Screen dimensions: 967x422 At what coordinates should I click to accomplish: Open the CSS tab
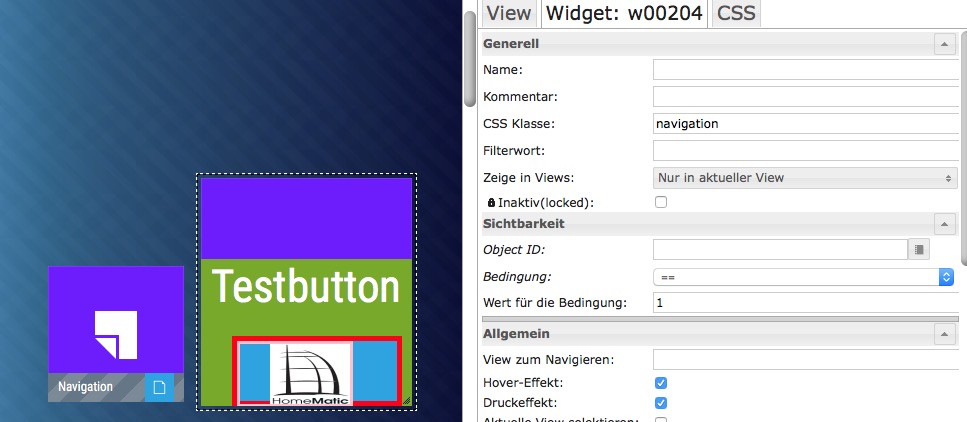tap(736, 12)
